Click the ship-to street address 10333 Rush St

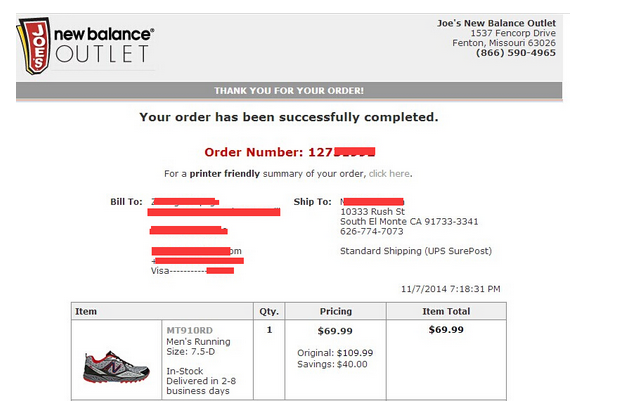tap(372, 212)
